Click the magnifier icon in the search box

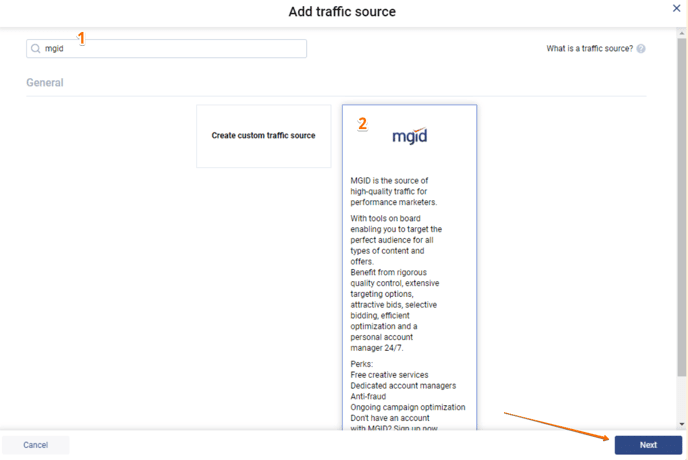(36, 49)
